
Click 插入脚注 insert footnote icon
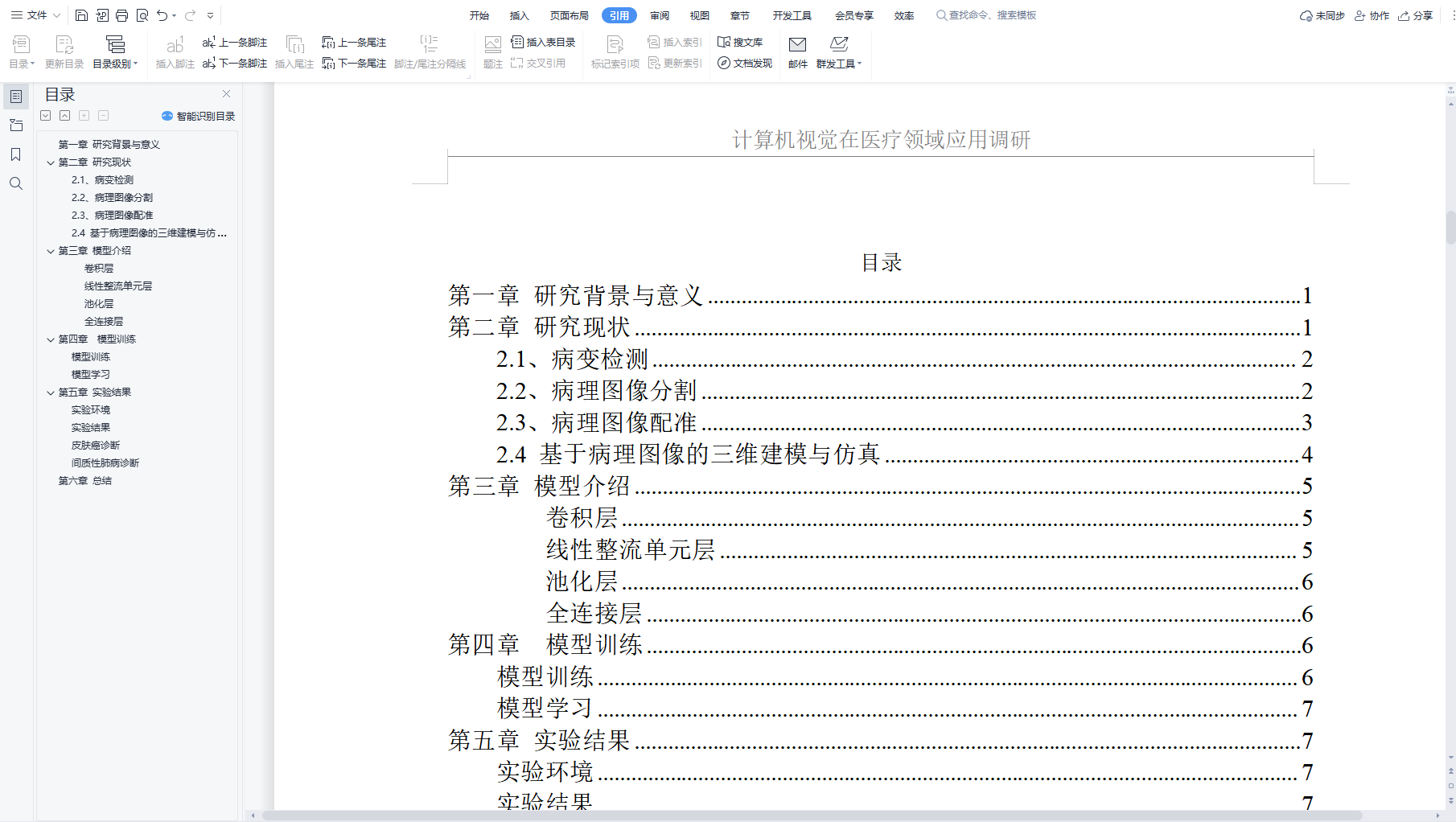[x=175, y=51]
